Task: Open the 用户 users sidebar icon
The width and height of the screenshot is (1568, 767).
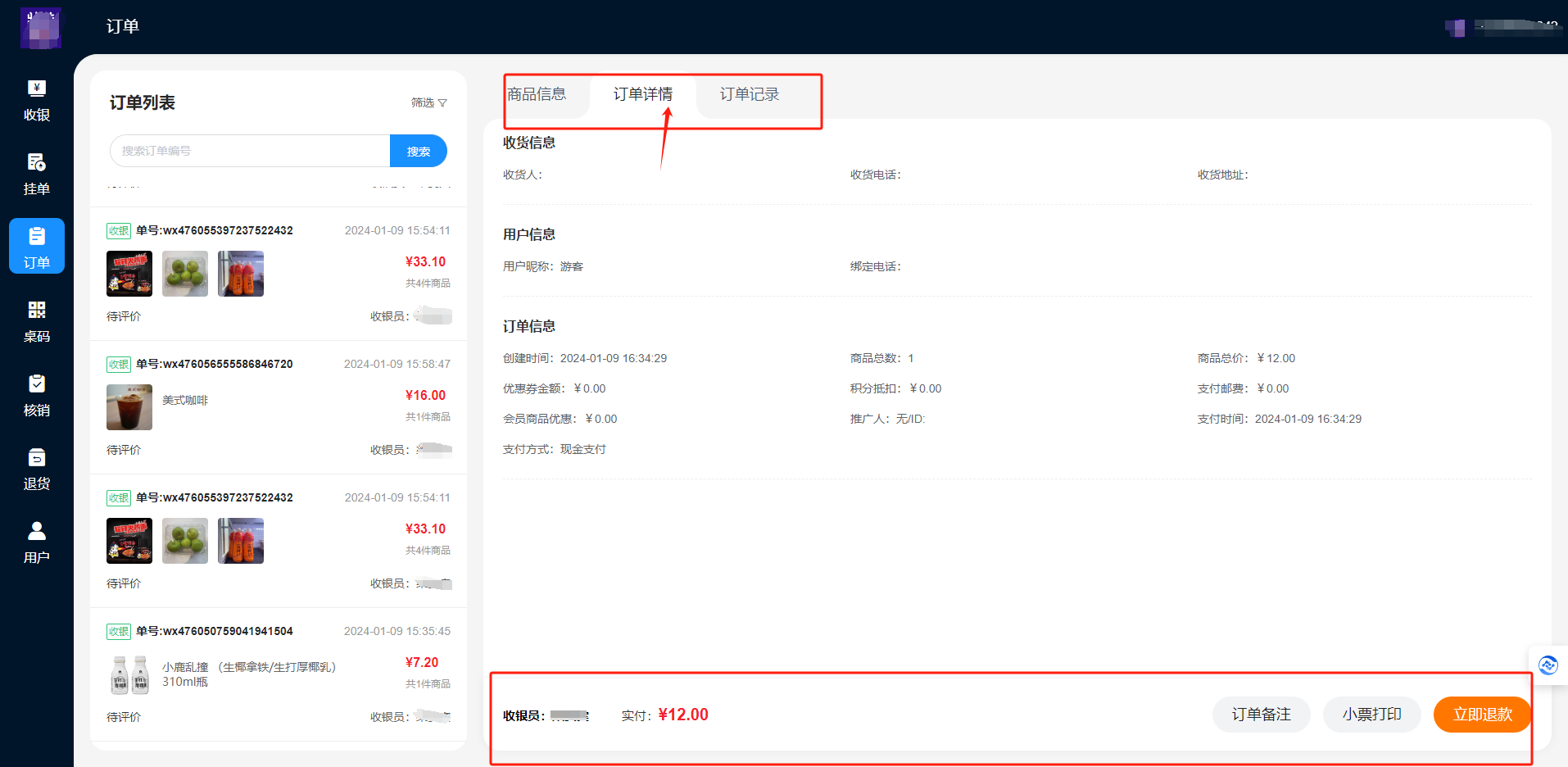Action: pyautogui.click(x=37, y=542)
